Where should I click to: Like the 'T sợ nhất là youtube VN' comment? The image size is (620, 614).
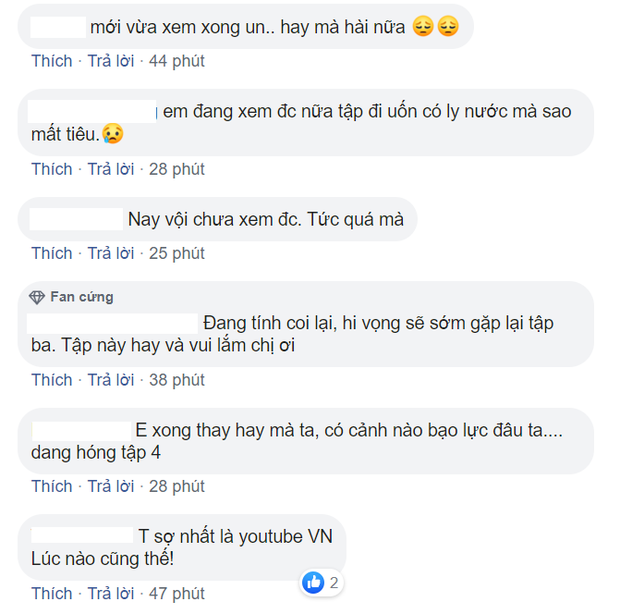click(x=52, y=594)
